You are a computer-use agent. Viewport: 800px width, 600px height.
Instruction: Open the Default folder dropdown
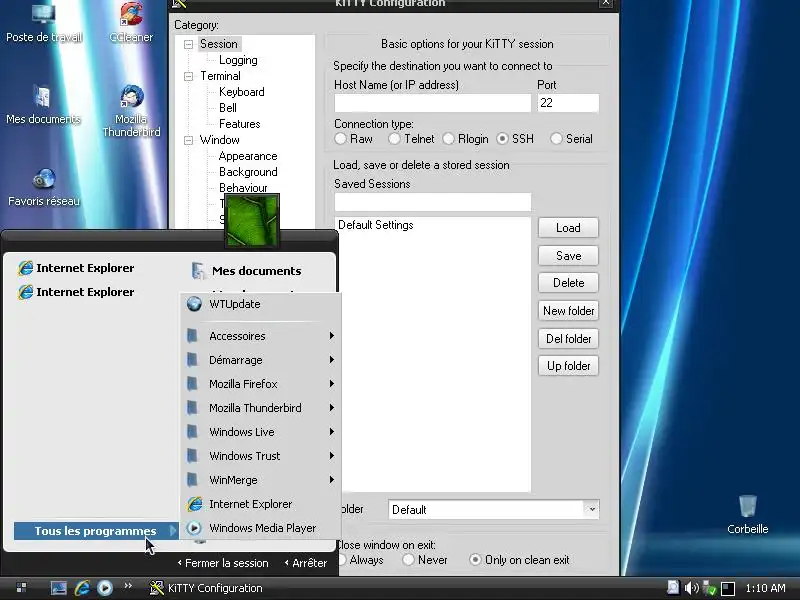(591, 509)
